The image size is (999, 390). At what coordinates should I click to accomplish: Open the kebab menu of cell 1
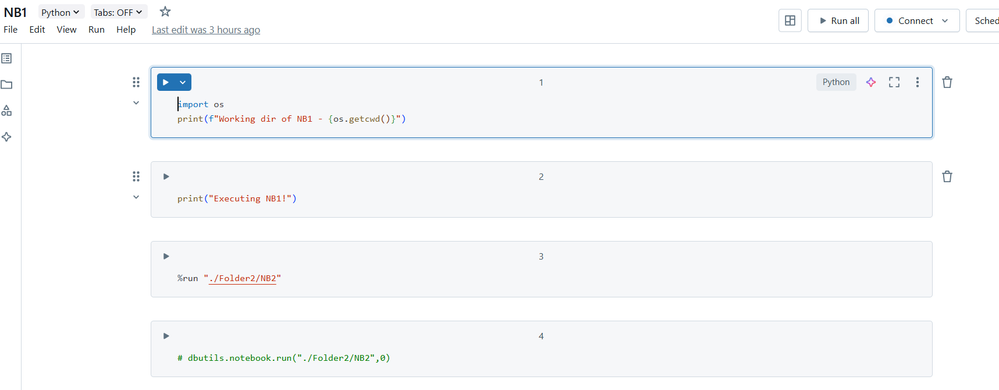(x=917, y=82)
